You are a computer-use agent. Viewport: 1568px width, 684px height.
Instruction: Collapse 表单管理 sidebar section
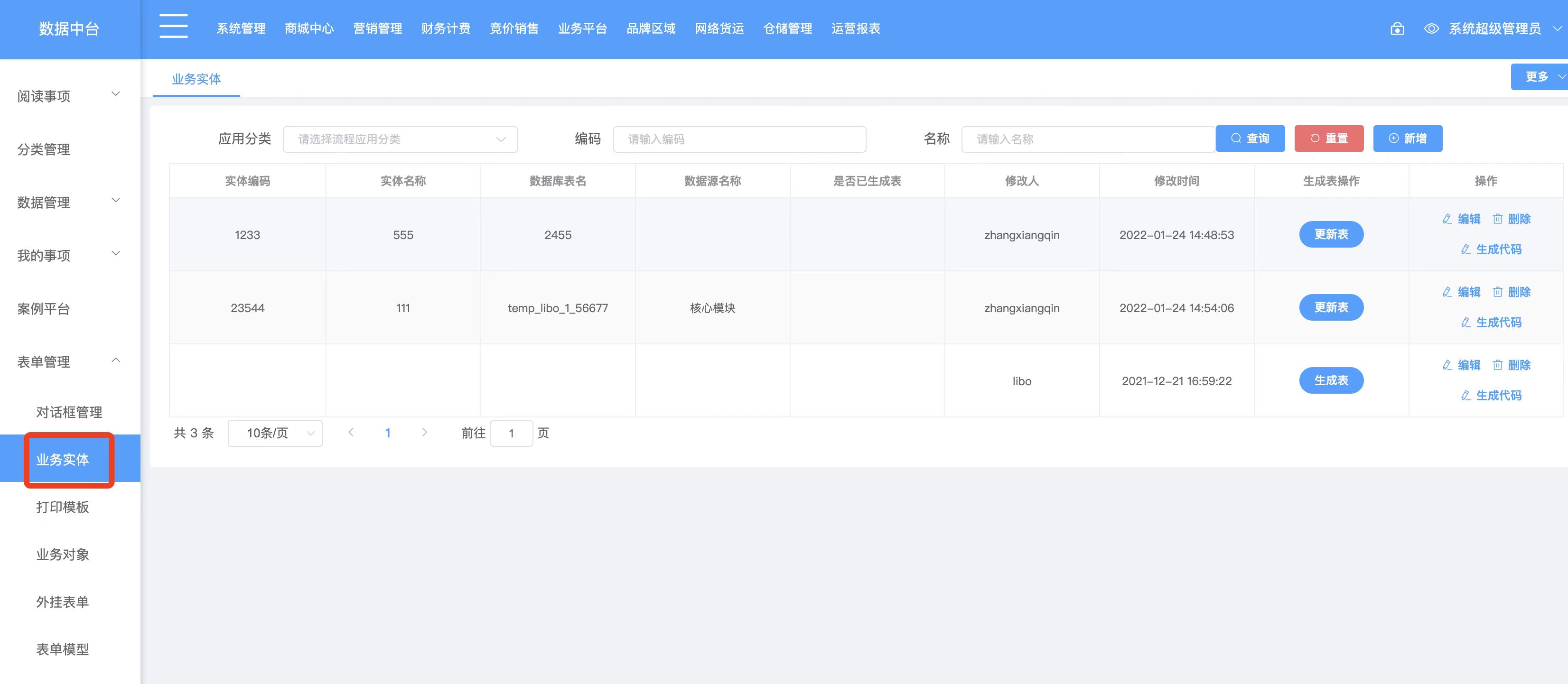point(70,362)
